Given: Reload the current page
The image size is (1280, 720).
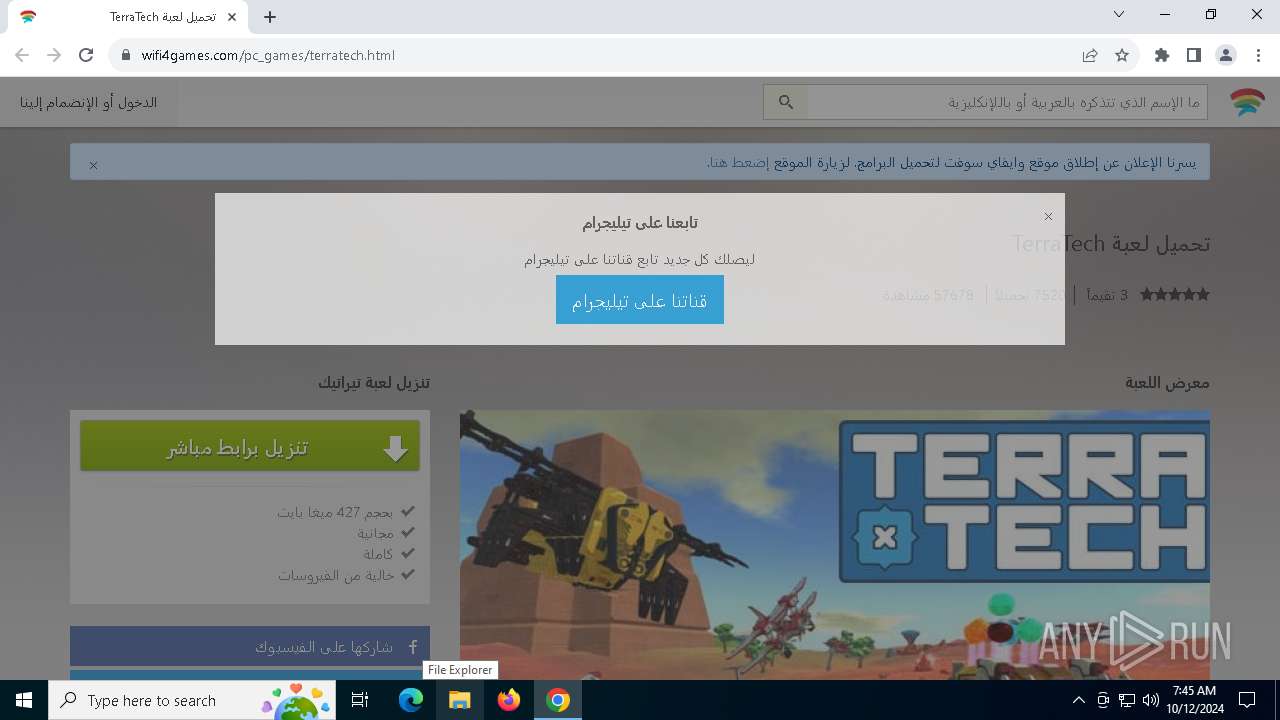Looking at the screenshot, I should (x=86, y=55).
